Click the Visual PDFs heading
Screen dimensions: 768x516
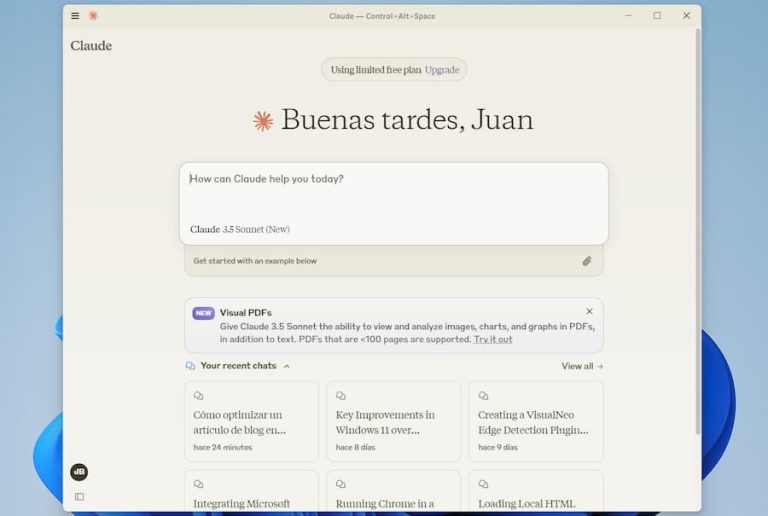point(245,312)
